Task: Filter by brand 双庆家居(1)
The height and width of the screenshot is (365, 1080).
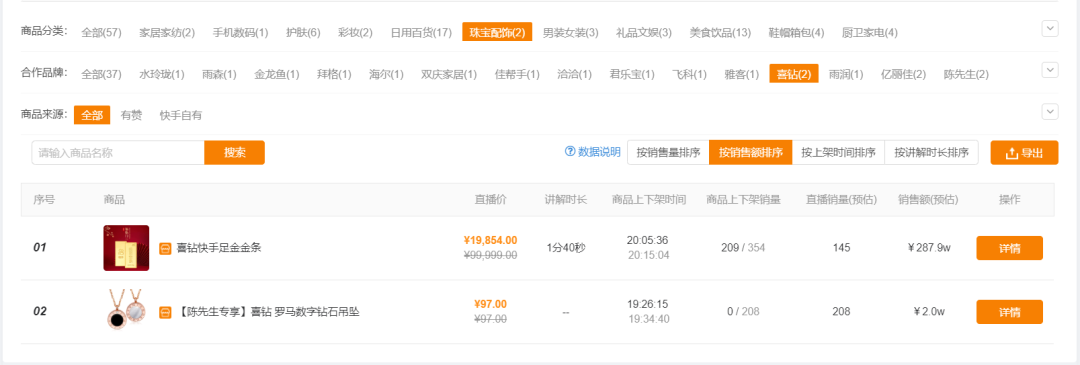Action: [x=449, y=74]
